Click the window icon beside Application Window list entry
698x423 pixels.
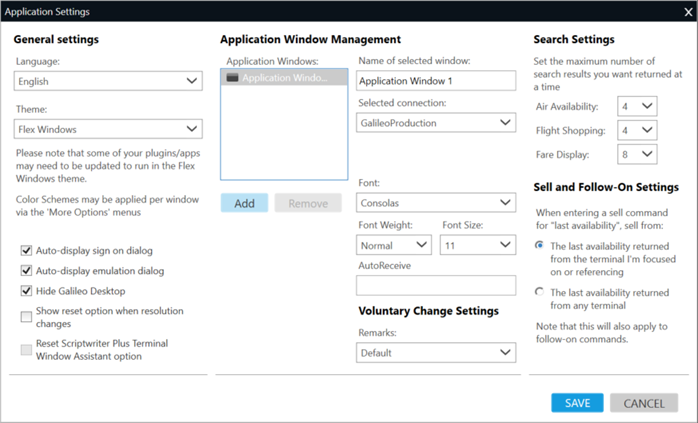click(x=232, y=78)
